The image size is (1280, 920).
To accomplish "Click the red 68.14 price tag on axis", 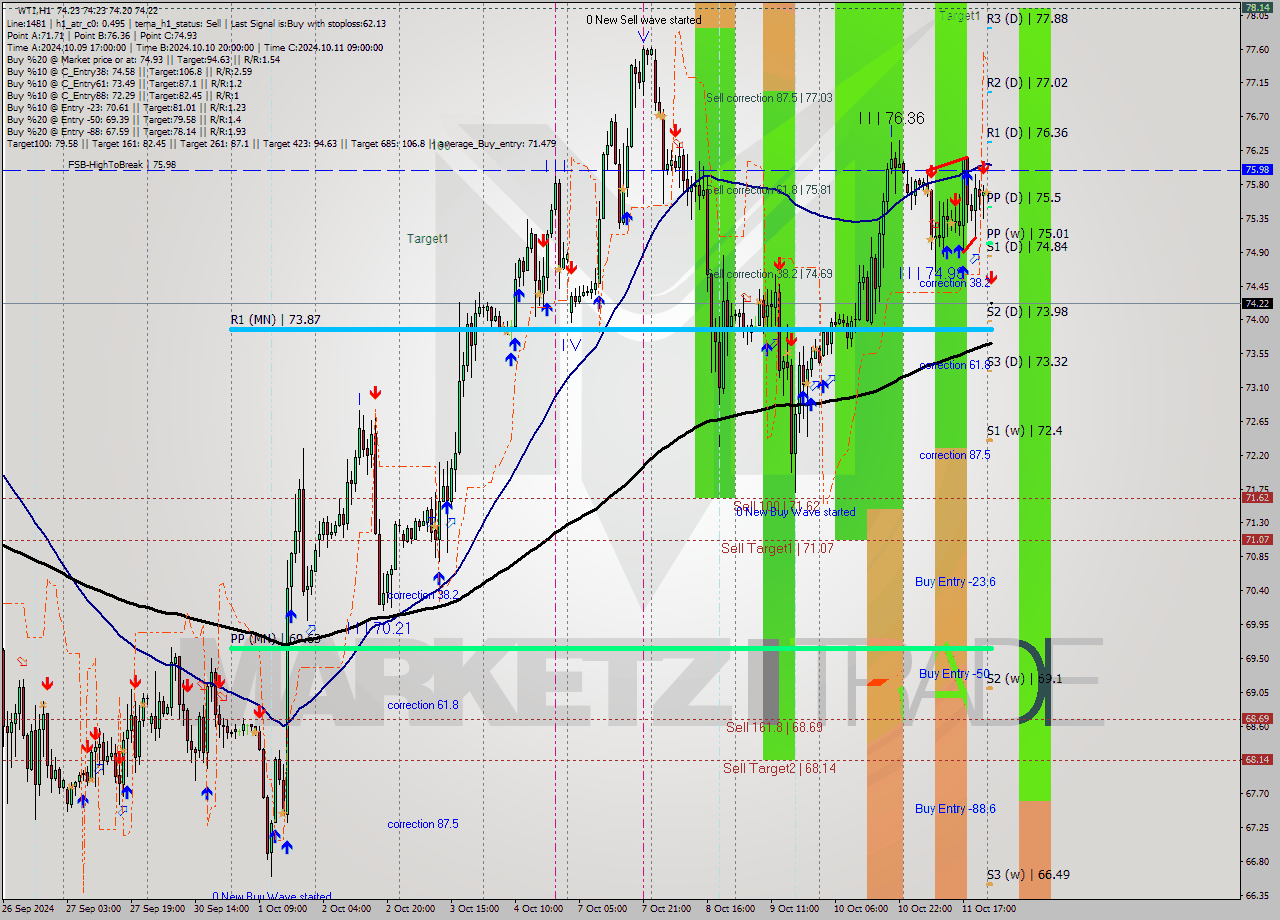I will (1257, 759).
